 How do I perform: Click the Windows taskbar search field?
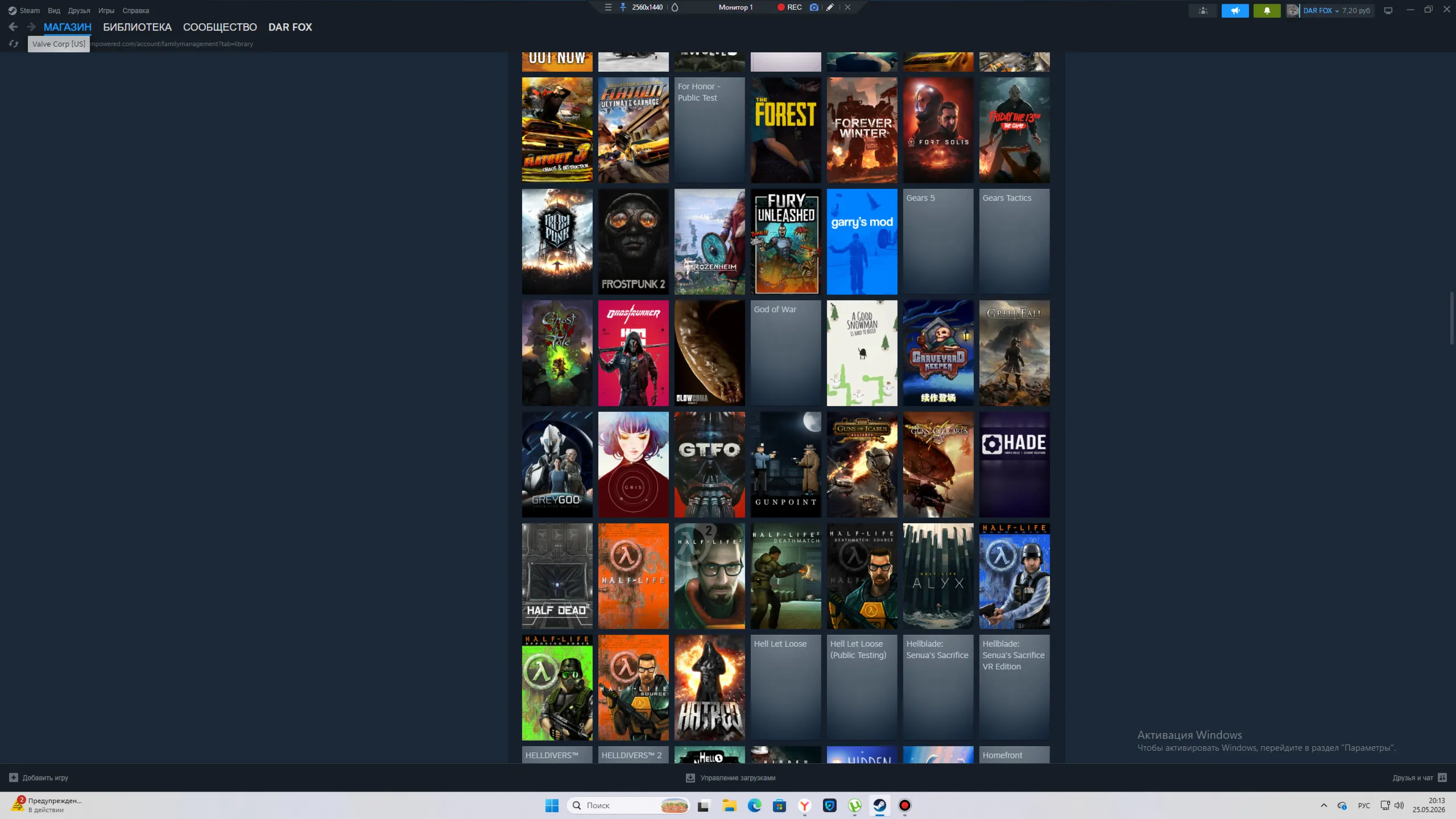[x=628, y=805]
